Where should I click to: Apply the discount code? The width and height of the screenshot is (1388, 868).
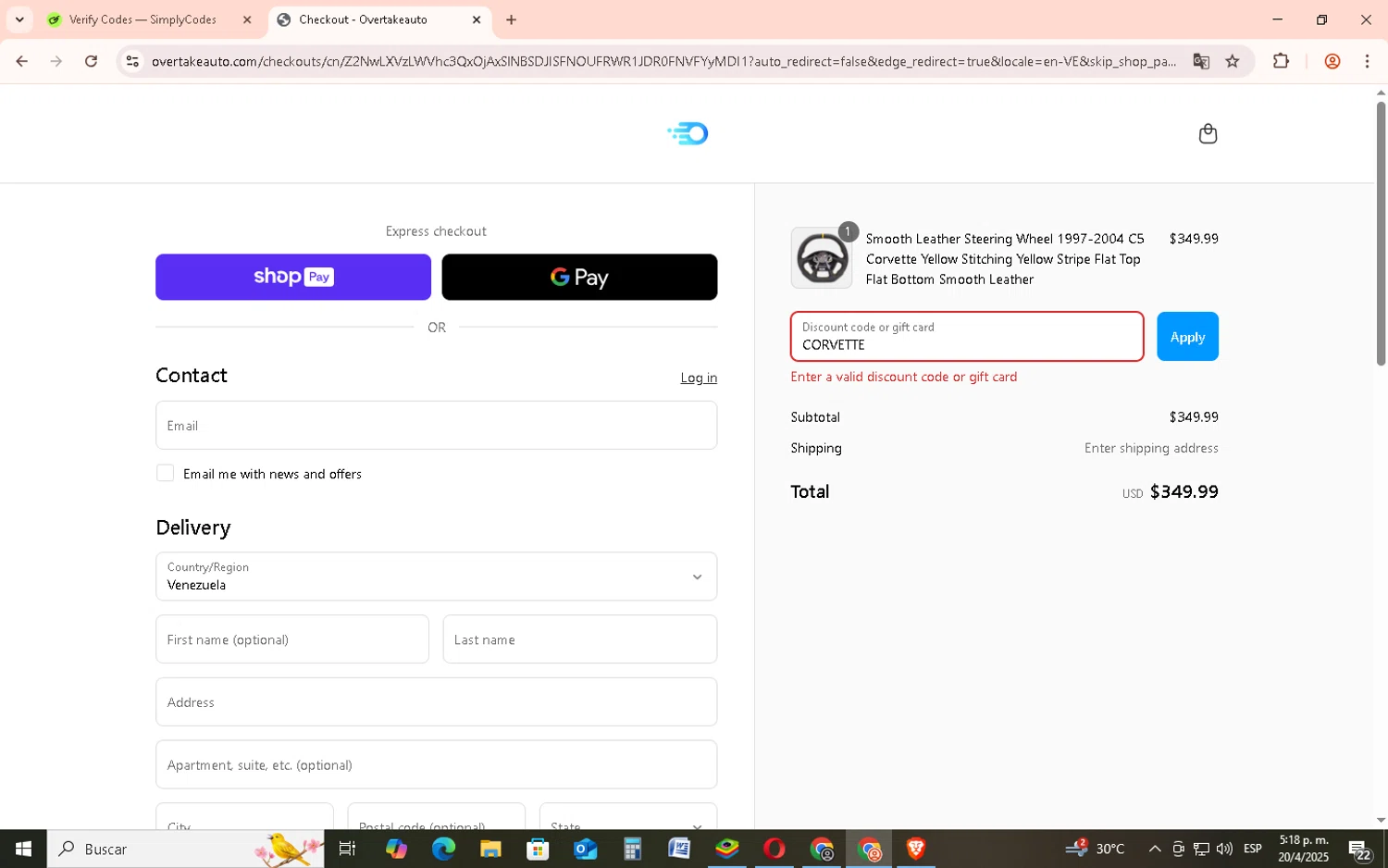[1187, 337]
